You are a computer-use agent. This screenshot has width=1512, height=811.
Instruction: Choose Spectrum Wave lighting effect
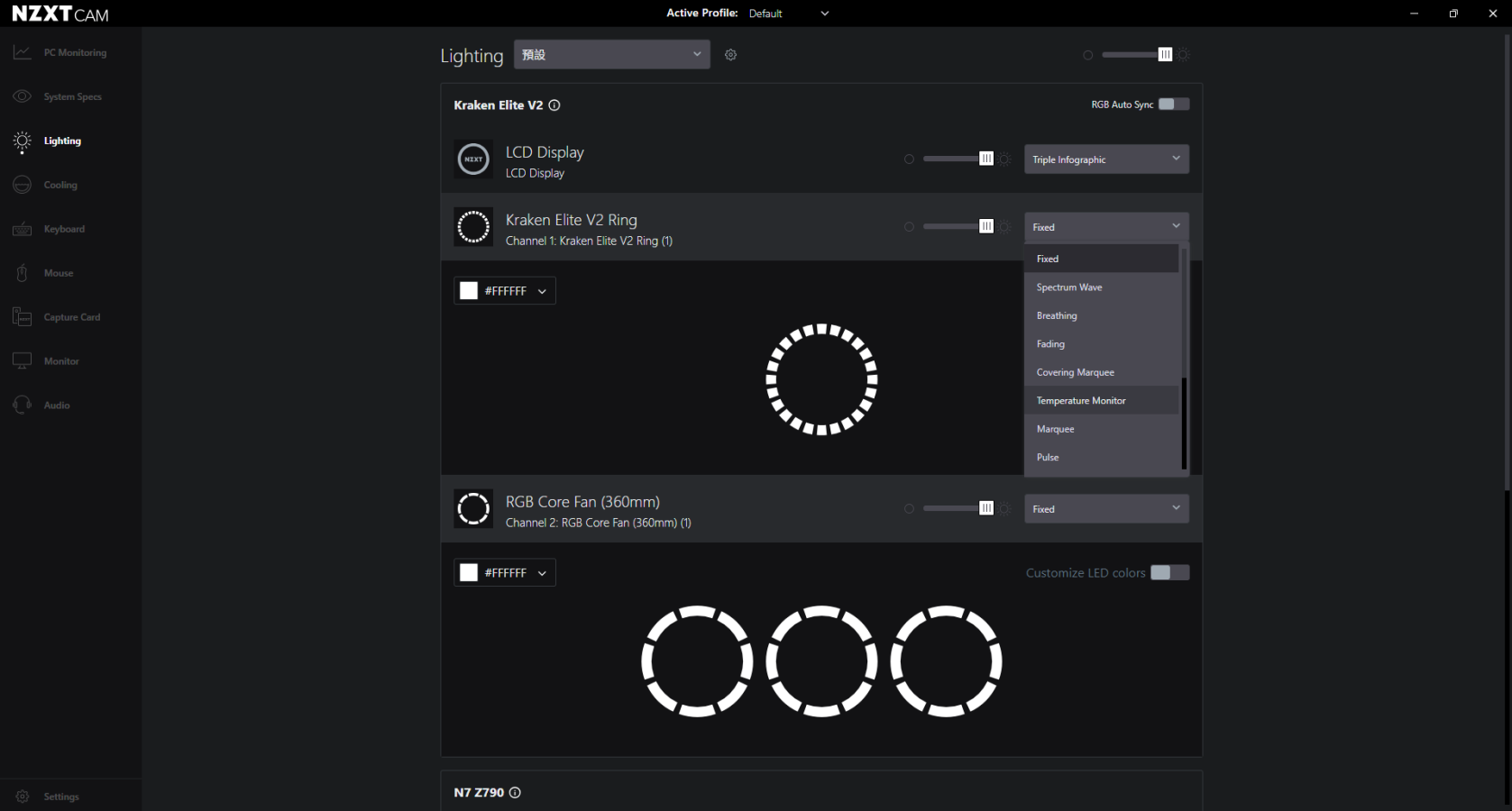[1069, 287]
